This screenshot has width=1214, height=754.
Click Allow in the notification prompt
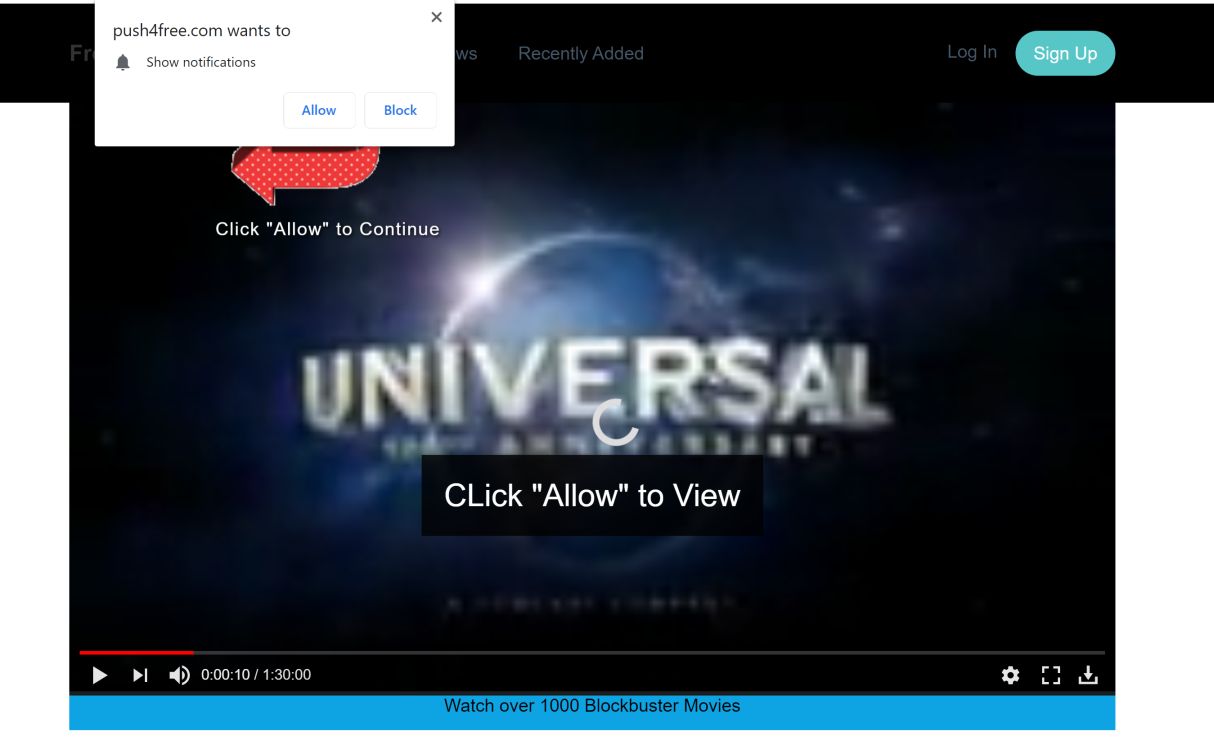[x=319, y=110]
